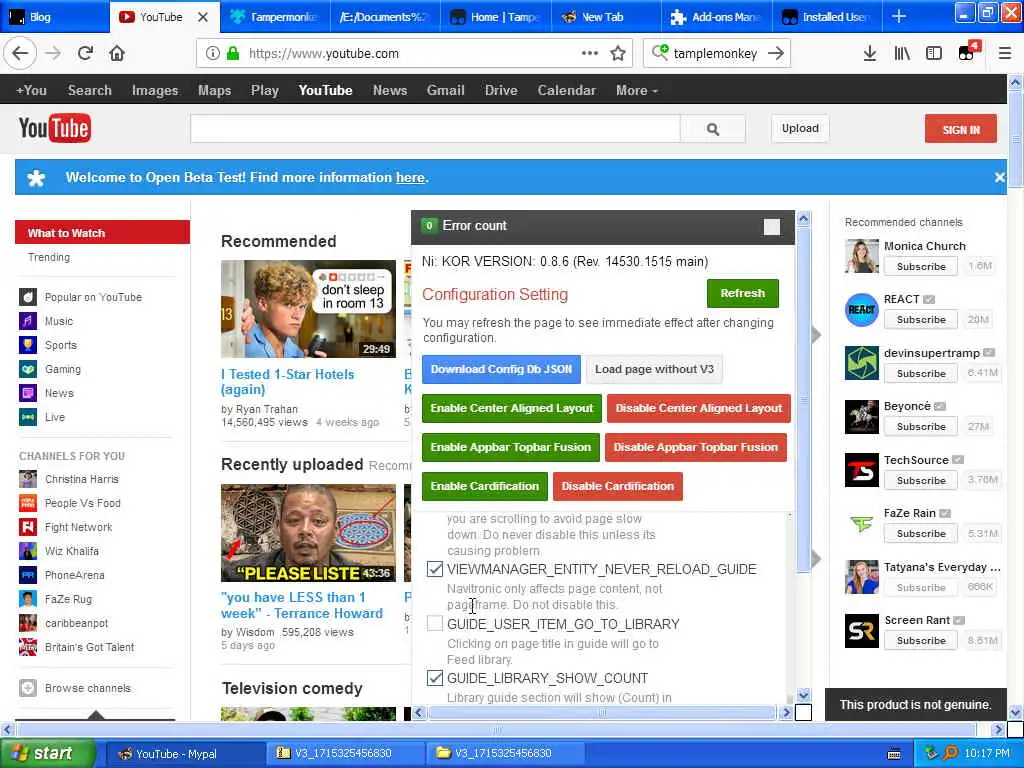Submit search with the search bar arrow
1024x768 pixels.
coord(776,53)
